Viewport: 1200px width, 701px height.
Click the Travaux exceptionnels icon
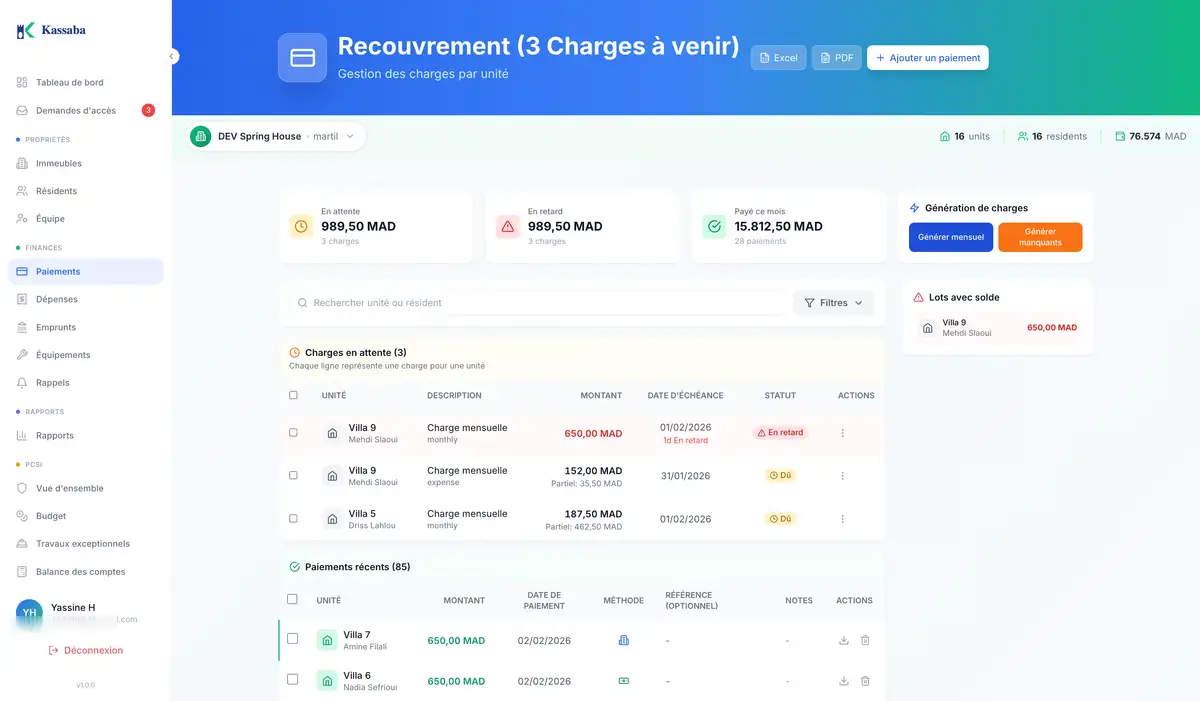[x=22, y=544]
